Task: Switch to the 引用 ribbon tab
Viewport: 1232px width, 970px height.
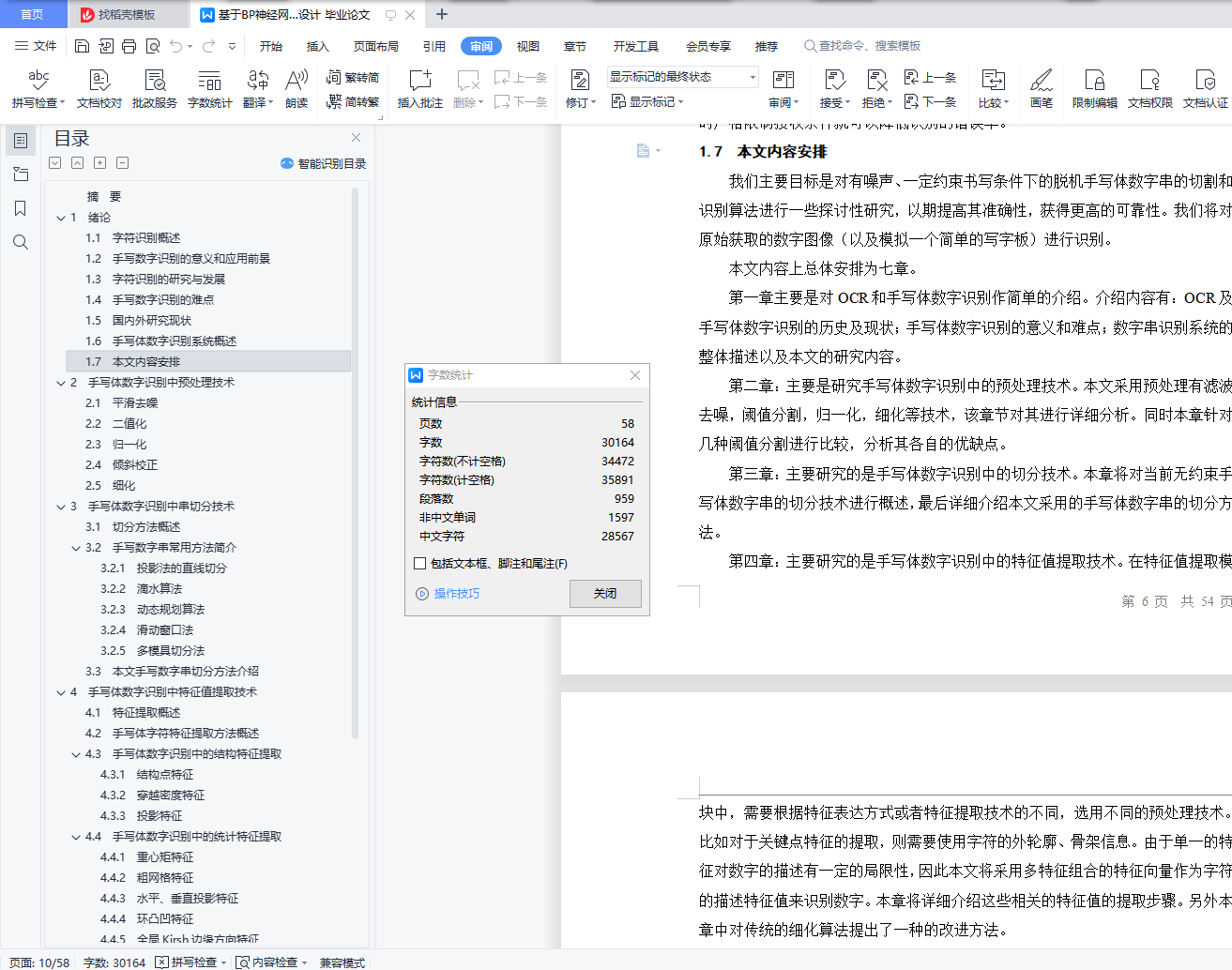Action: pos(433,46)
